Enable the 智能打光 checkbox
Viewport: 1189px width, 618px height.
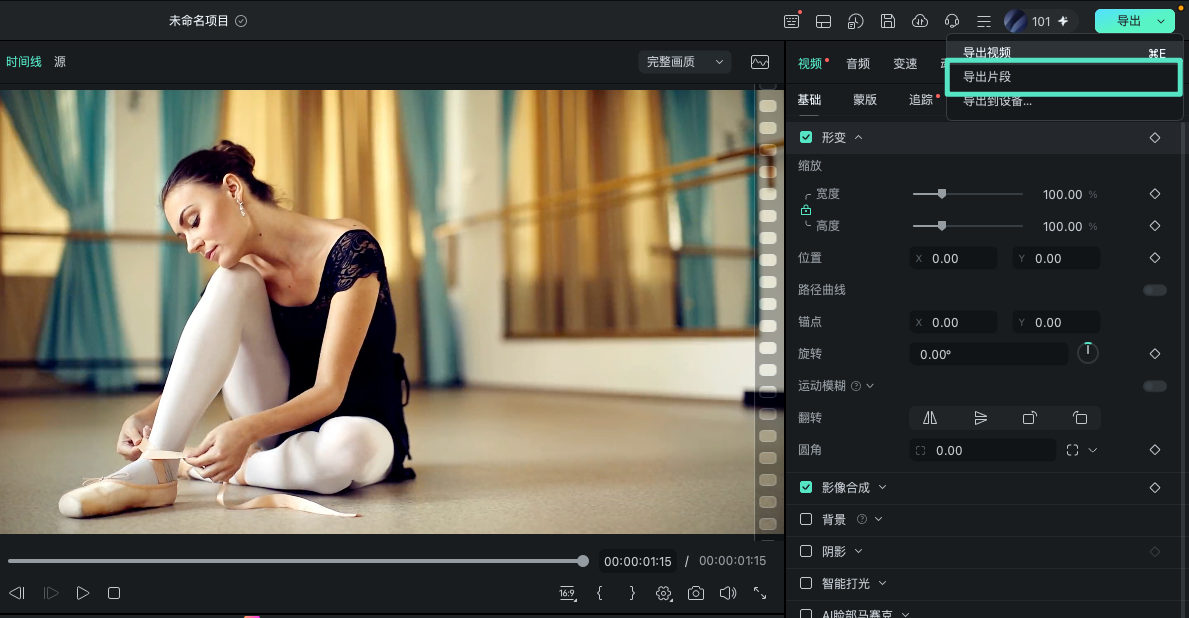(x=806, y=583)
